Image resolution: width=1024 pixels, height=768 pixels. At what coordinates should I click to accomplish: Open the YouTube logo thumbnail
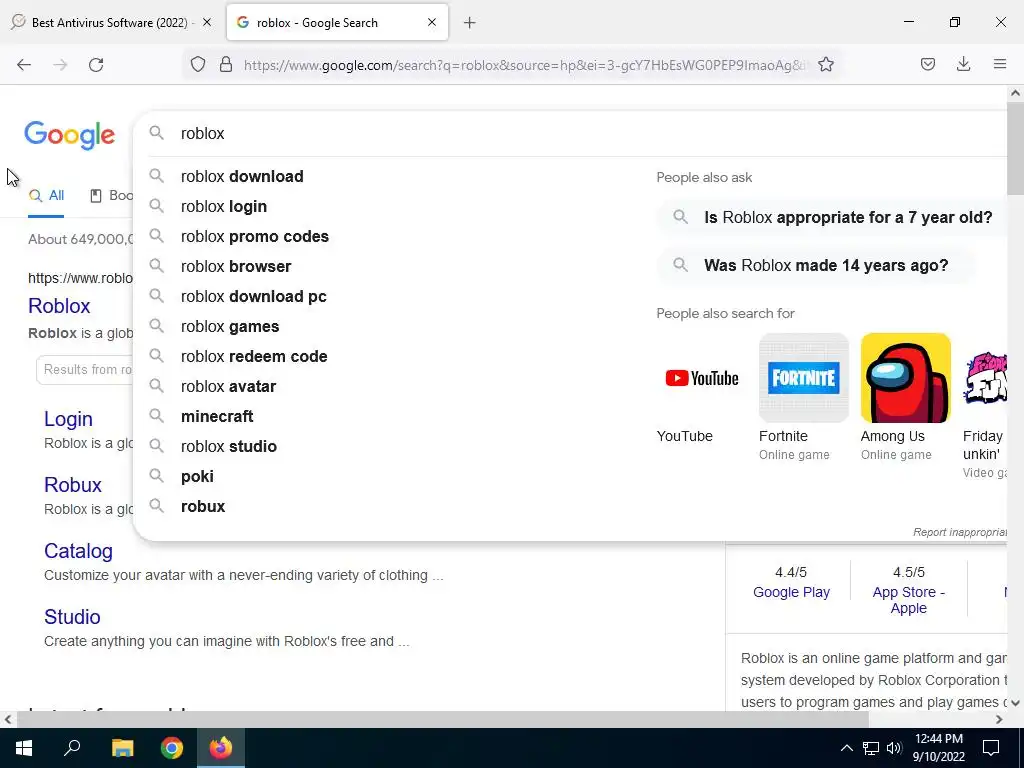tap(701, 378)
